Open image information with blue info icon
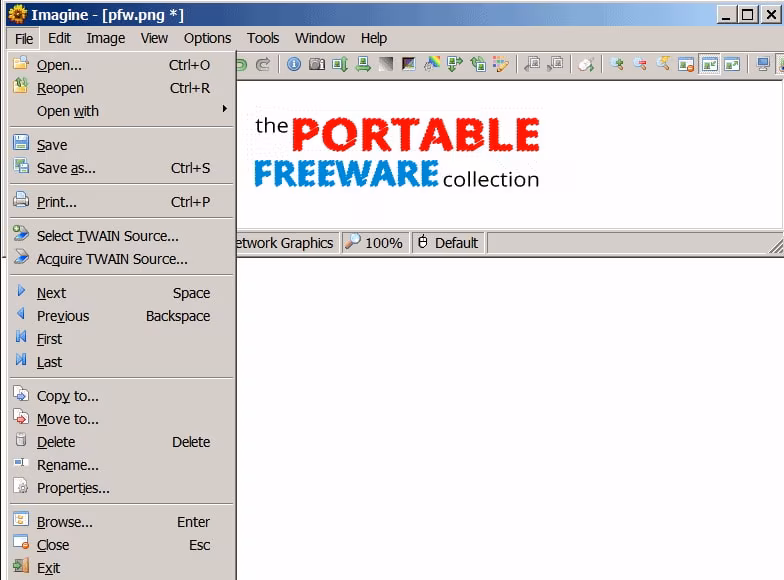 tap(294, 64)
